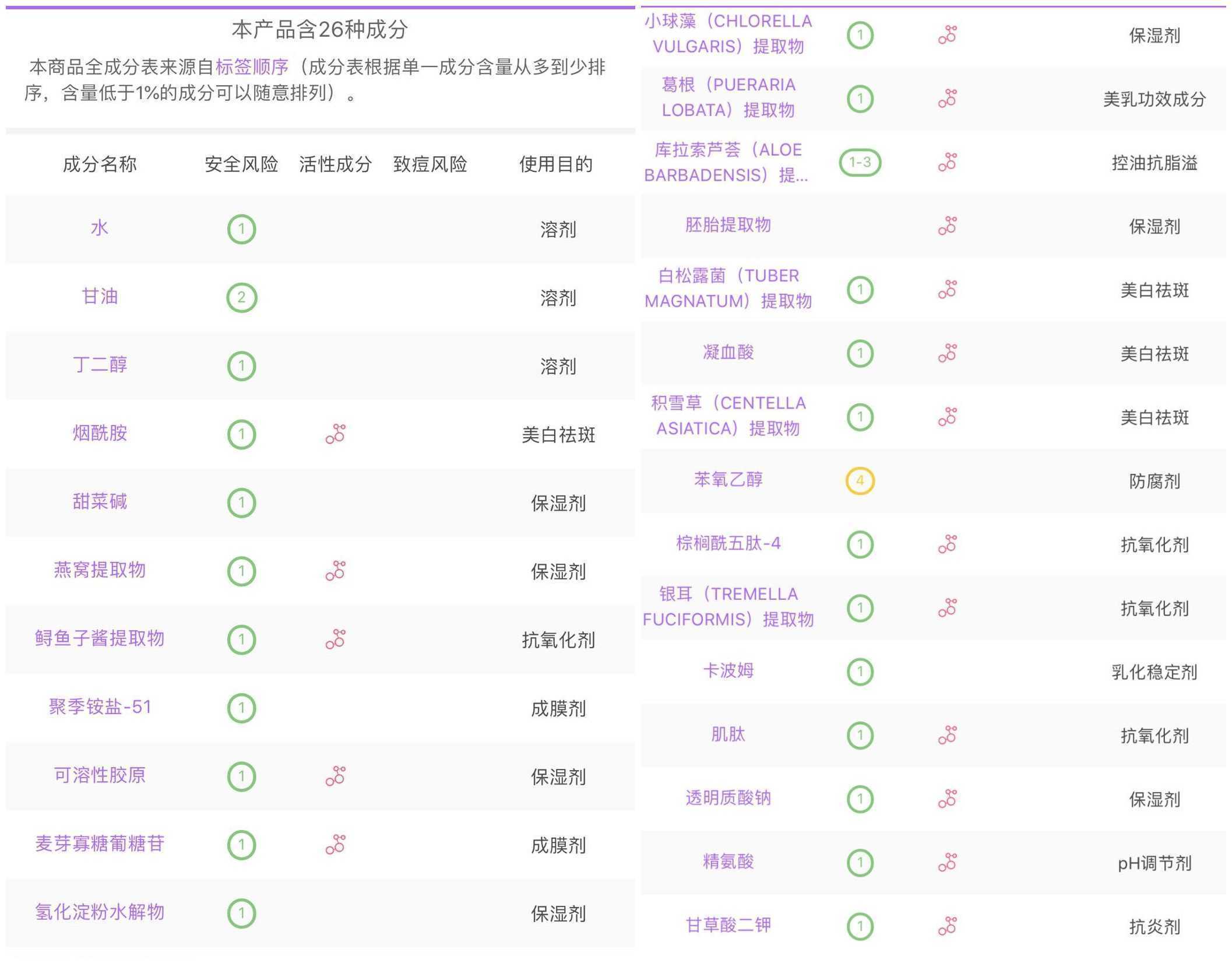Click the active icon for 甘草酸二钾

click(x=947, y=926)
